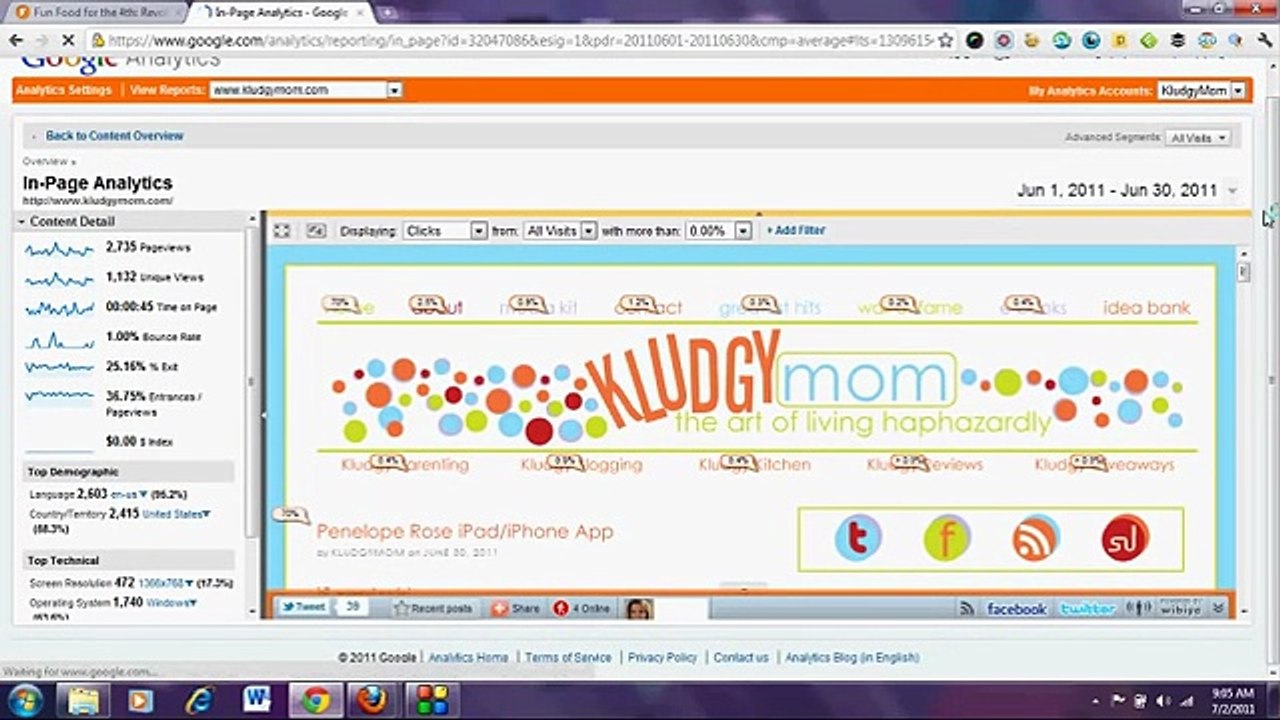
Task: Collapse the Content Detail panel
Action: click(x=21, y=222)
